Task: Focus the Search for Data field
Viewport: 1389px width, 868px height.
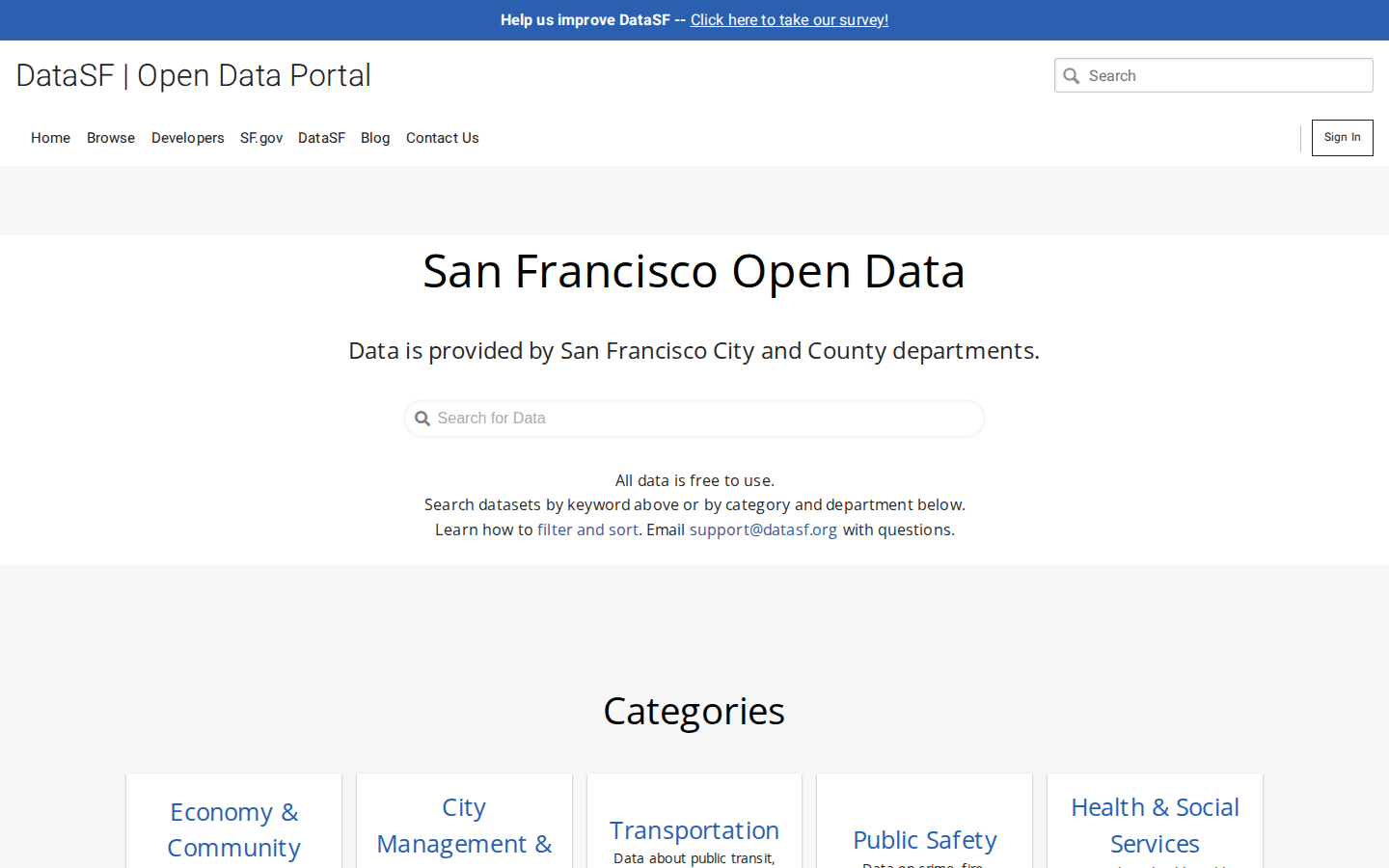Action: (x=694, y=419)
